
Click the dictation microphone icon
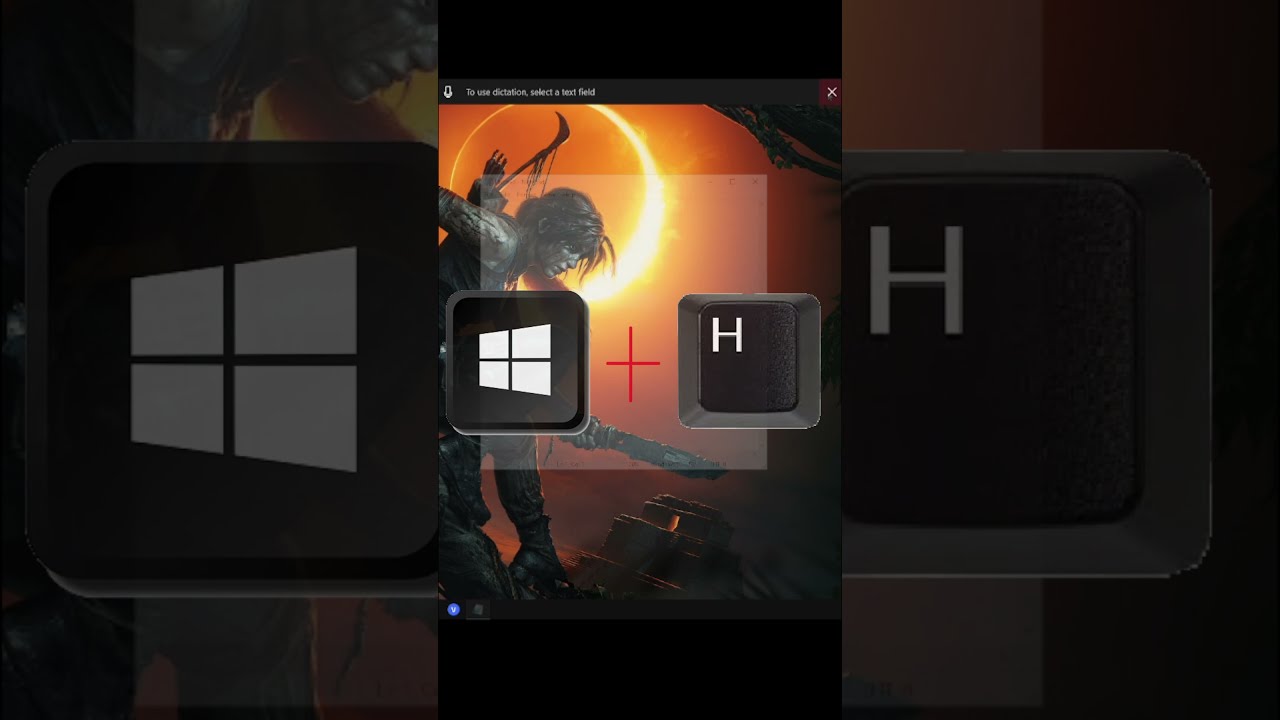(x=448, y=92)
